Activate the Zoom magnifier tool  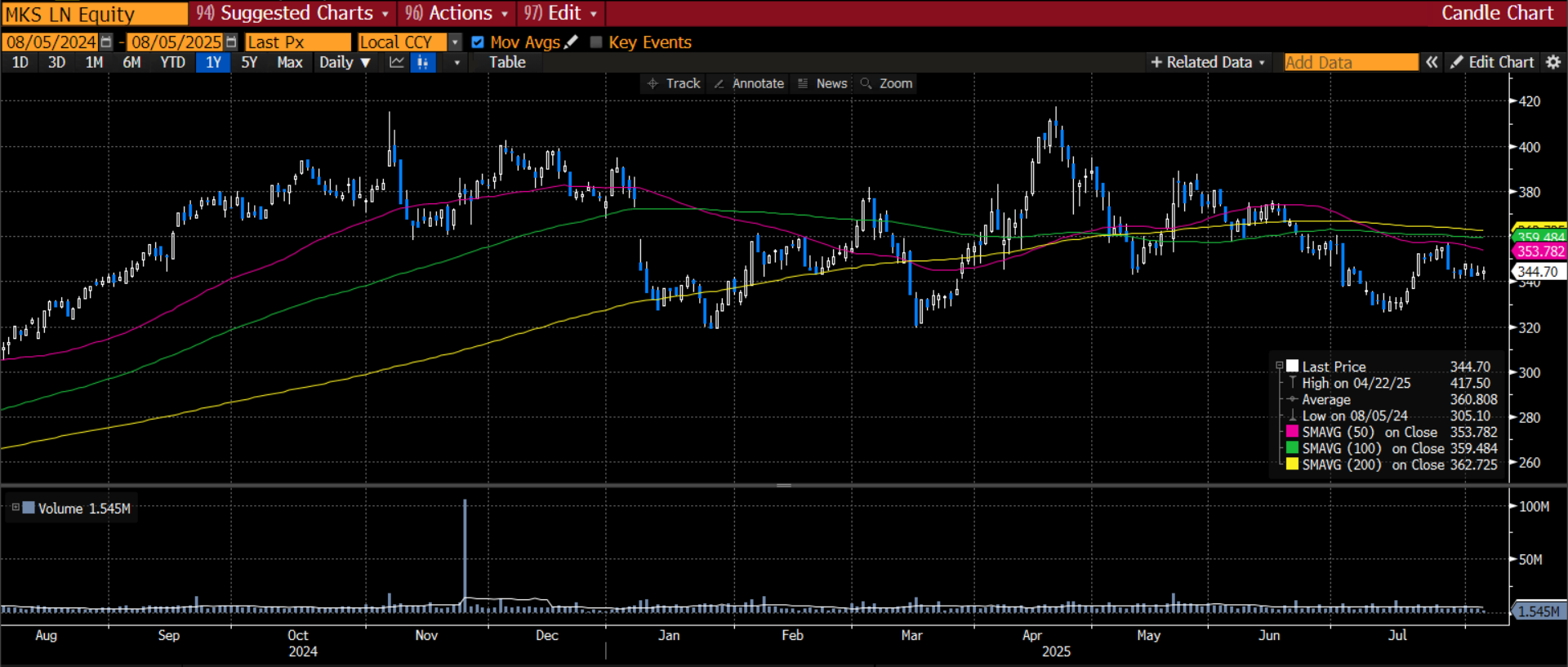887,83
